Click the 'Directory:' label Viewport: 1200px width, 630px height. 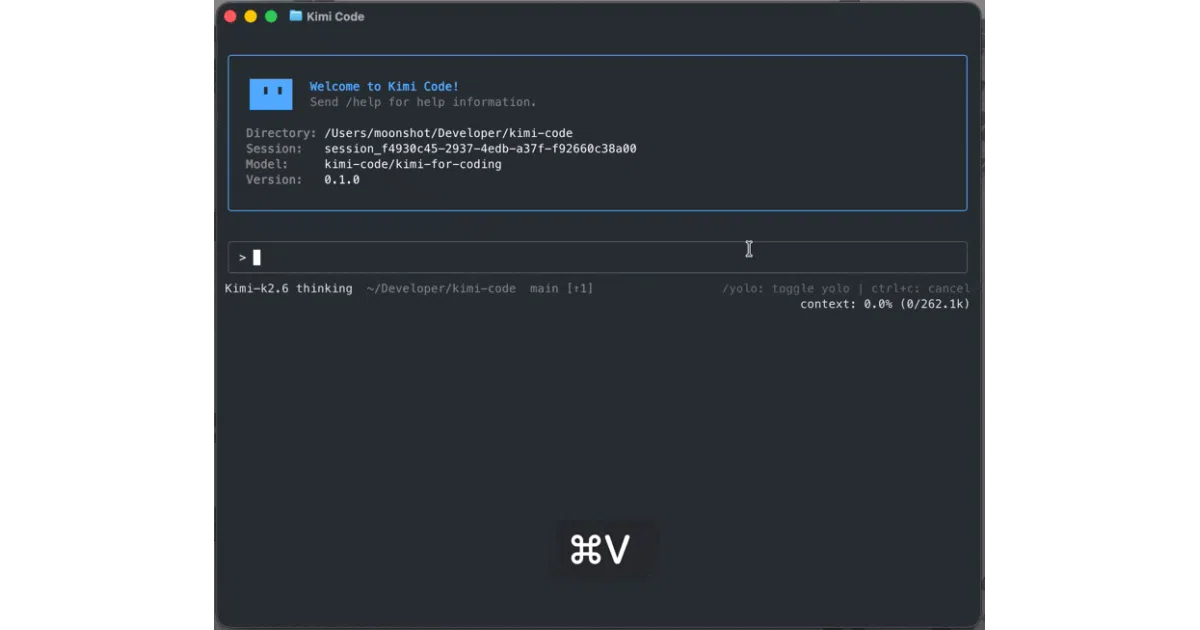(x=281, y=133)
